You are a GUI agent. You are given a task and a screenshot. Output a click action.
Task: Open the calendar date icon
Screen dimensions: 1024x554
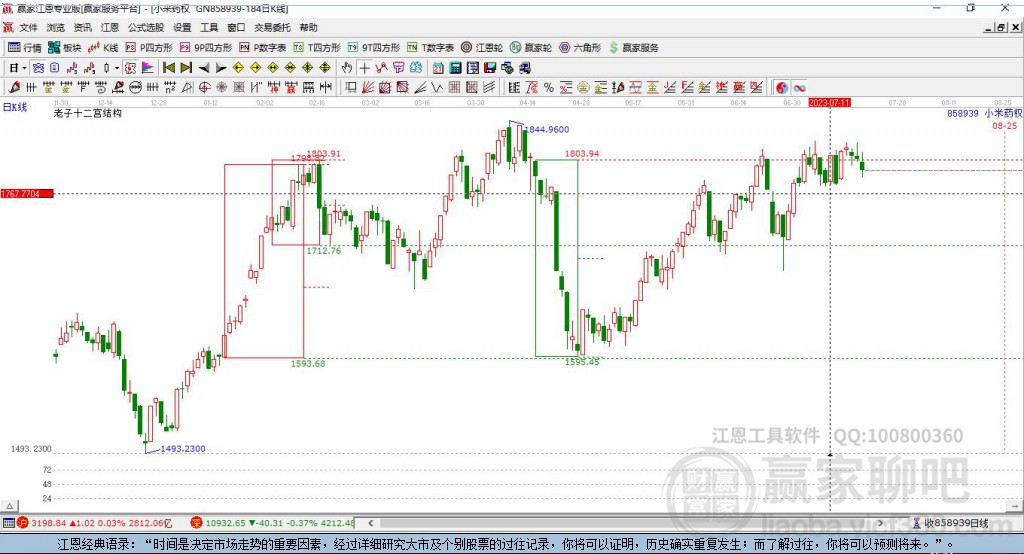click(x=438, y=68)
